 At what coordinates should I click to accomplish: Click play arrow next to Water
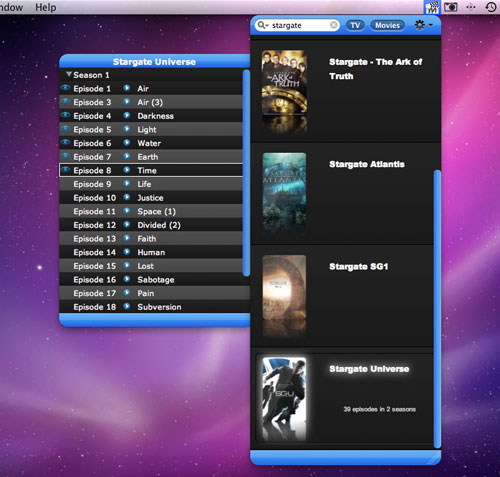126,143
